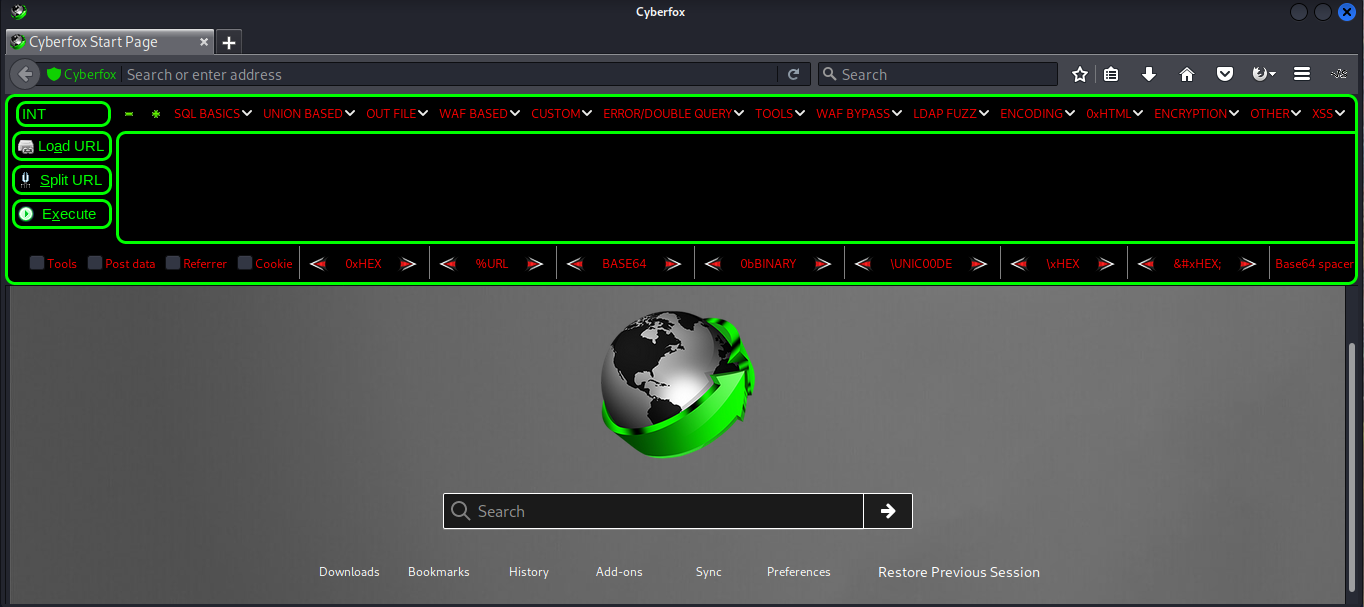The height and width of the screenshot is (607, 1364).
Task: Encode 0xHEX with right arrow
Action: click(x=408, y=264)
